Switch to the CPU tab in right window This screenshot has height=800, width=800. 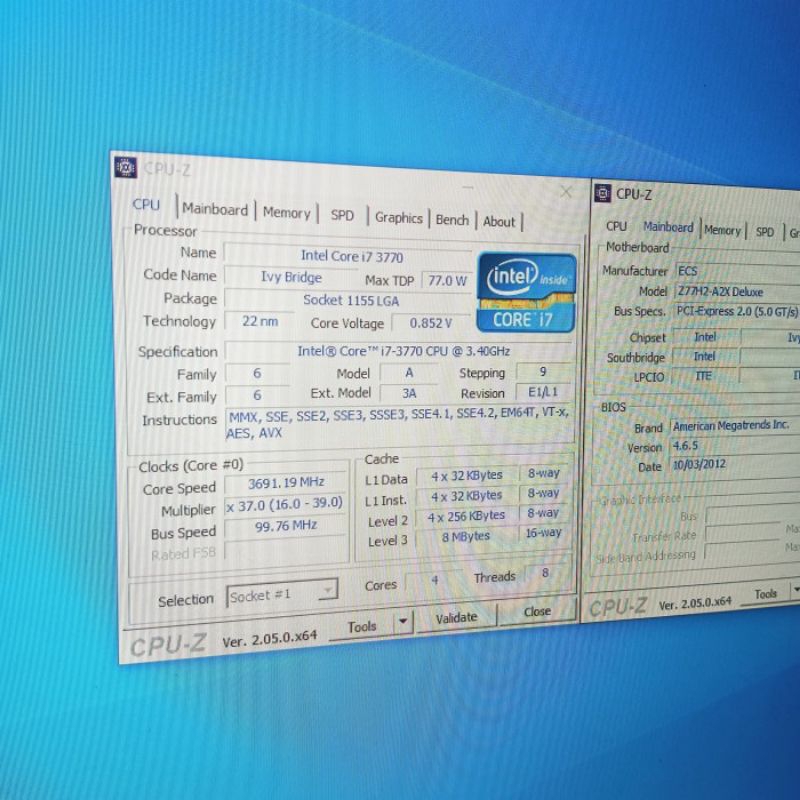tap(617, 226)
